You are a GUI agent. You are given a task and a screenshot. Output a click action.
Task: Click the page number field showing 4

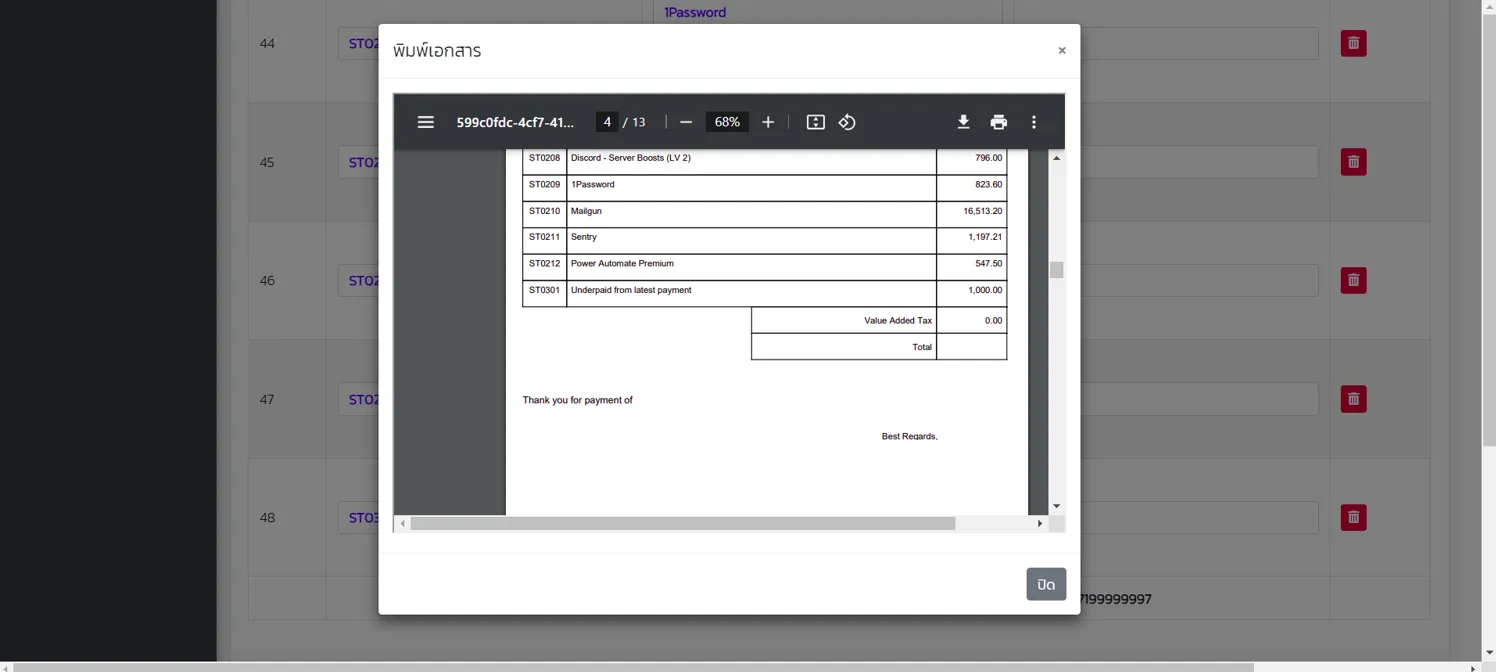tap(607, 122)
